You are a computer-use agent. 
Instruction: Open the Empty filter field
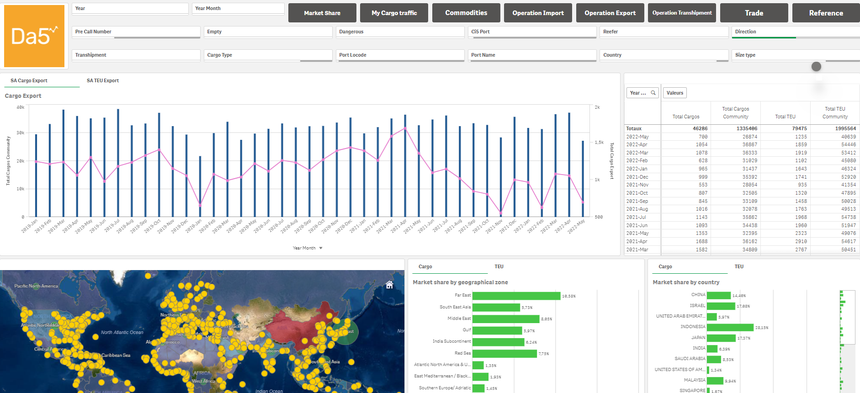coord(268,32)
